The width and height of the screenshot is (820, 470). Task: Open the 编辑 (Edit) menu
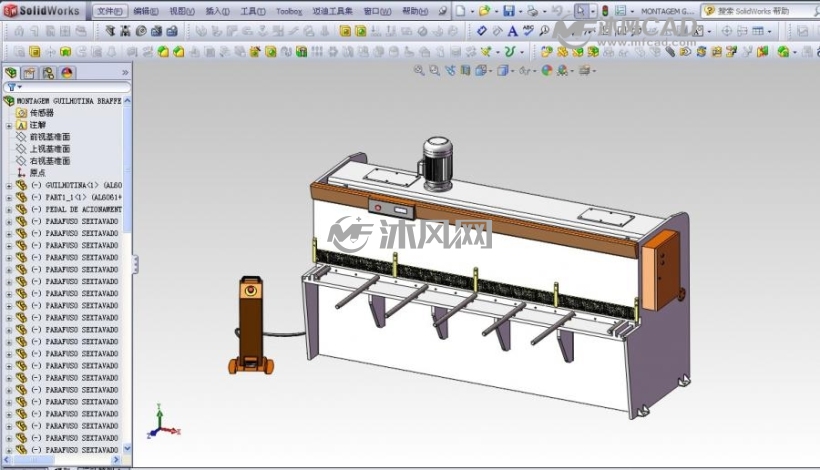(145, 11)
